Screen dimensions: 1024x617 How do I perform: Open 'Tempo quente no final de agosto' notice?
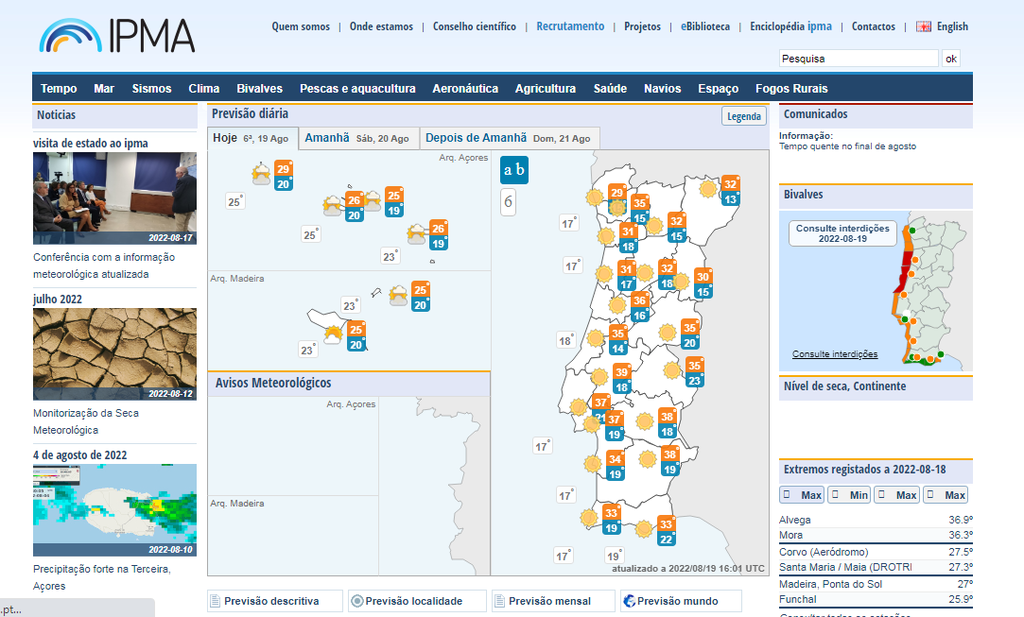[847, 146]
